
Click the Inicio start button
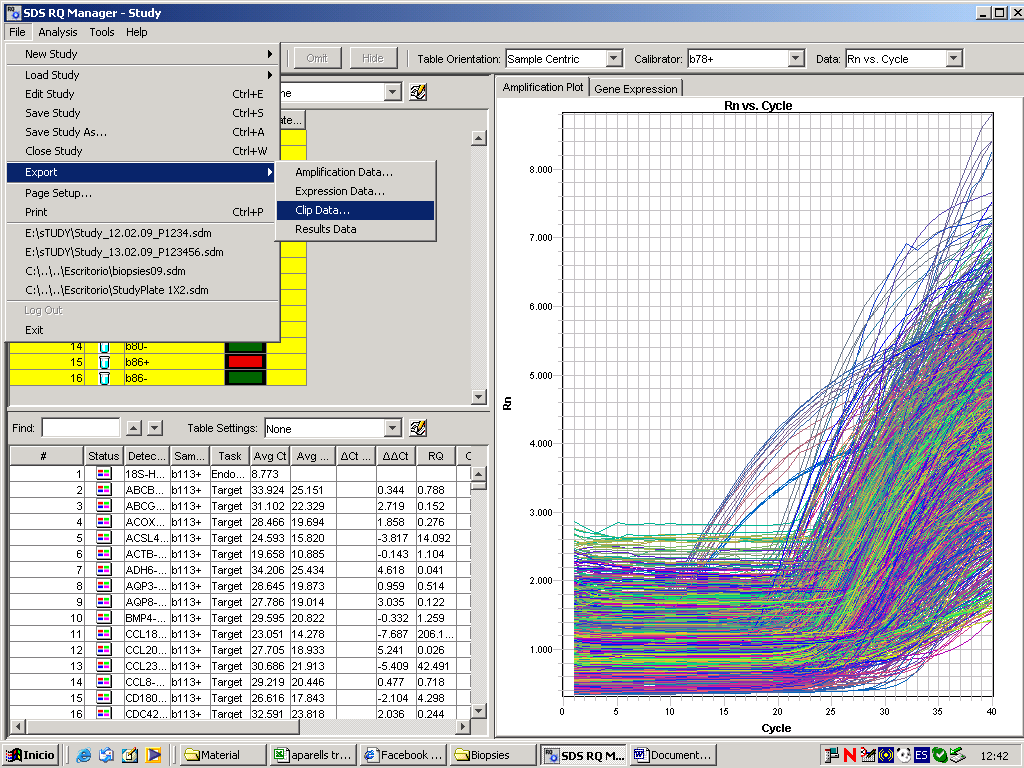31,755
